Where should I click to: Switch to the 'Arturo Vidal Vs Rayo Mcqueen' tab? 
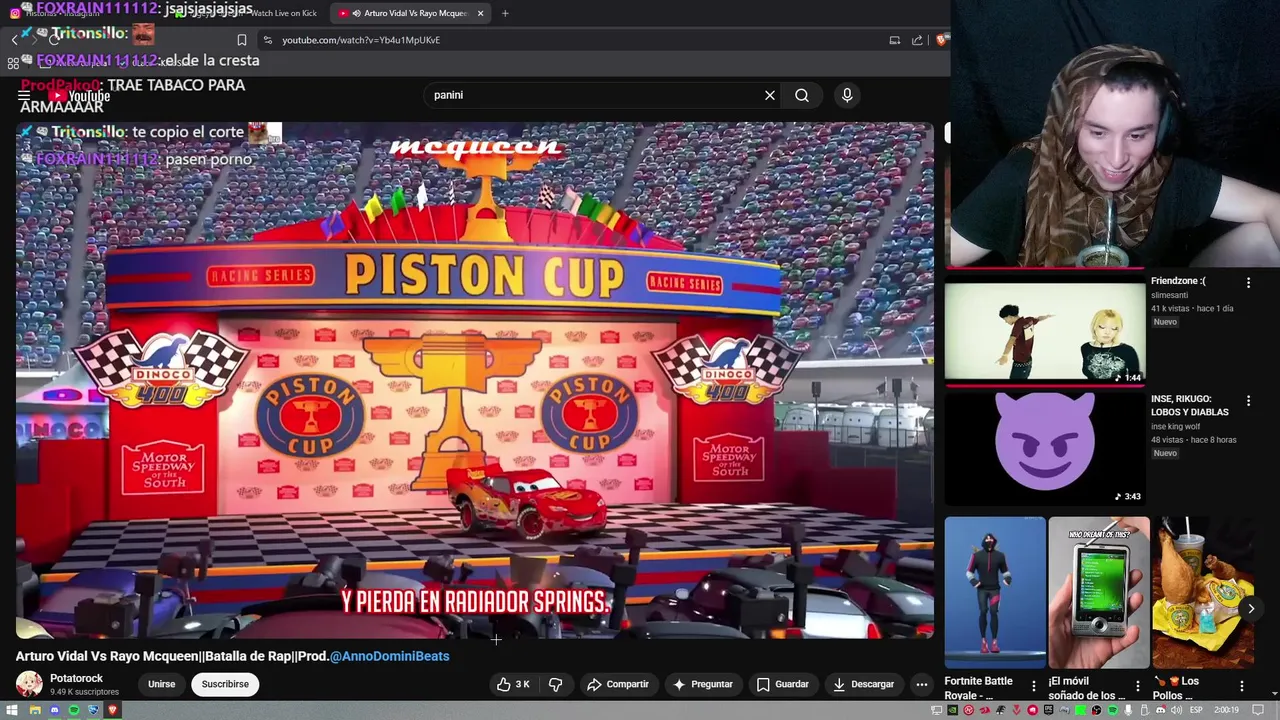tap(410, 13)
